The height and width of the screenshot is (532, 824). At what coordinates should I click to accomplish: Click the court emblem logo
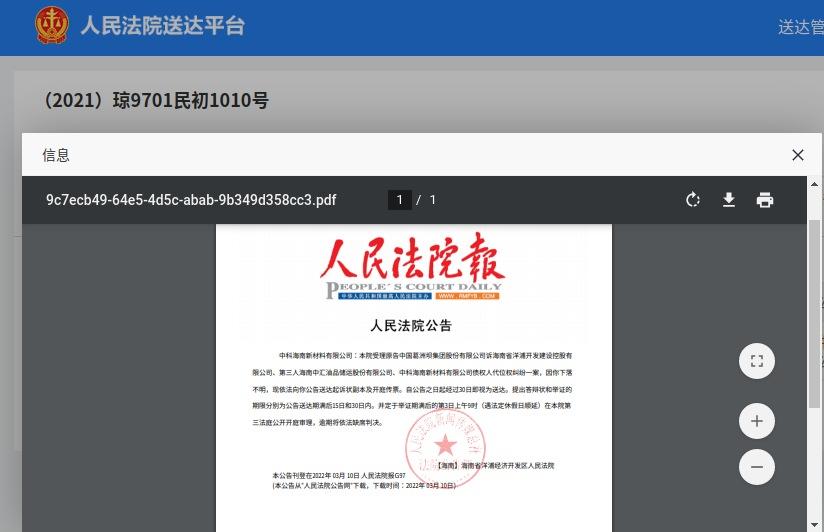(x=52, y=25)
